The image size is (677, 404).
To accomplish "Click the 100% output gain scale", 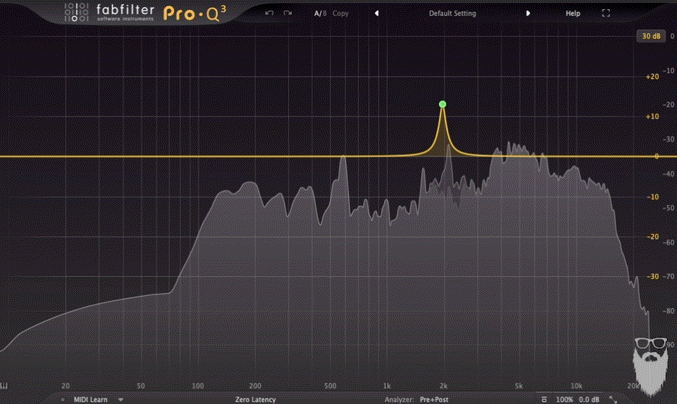I will [564, 399].
